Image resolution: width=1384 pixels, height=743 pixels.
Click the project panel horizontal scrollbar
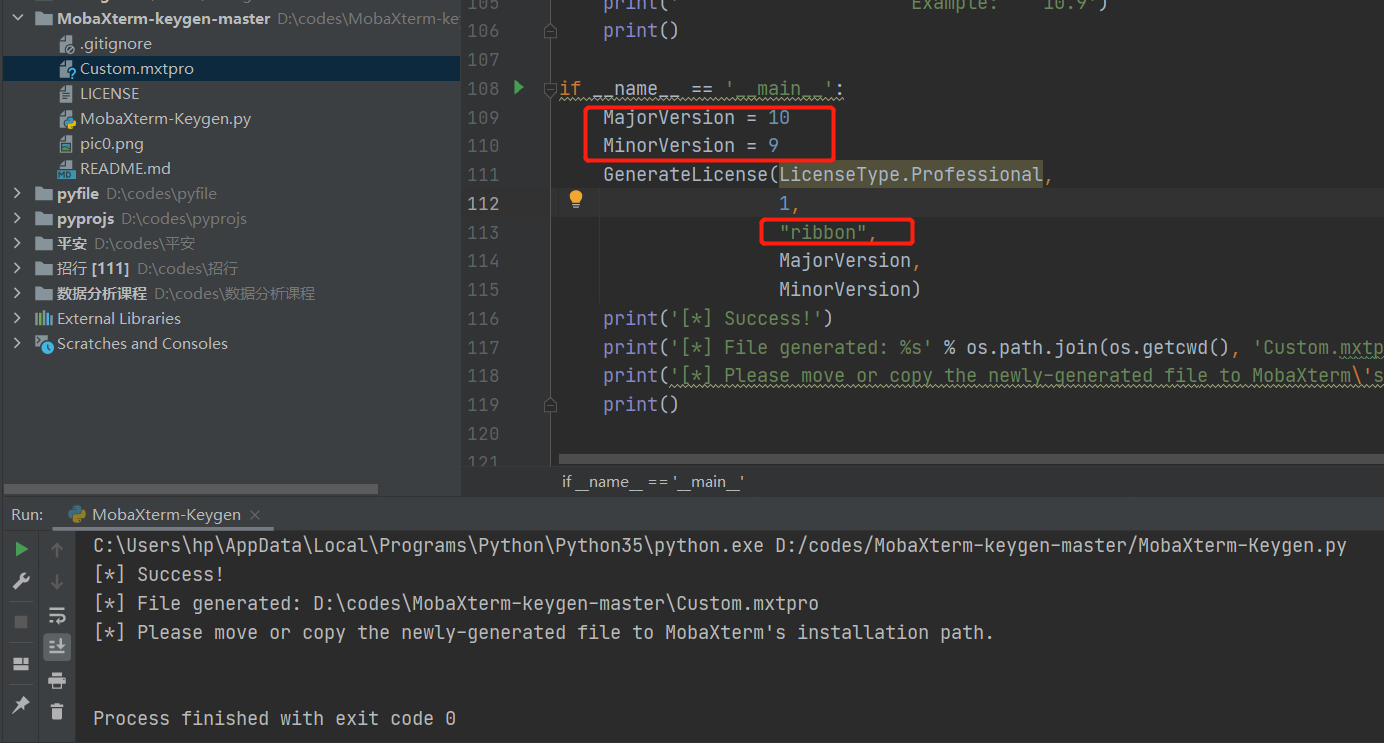click(190, 489)
